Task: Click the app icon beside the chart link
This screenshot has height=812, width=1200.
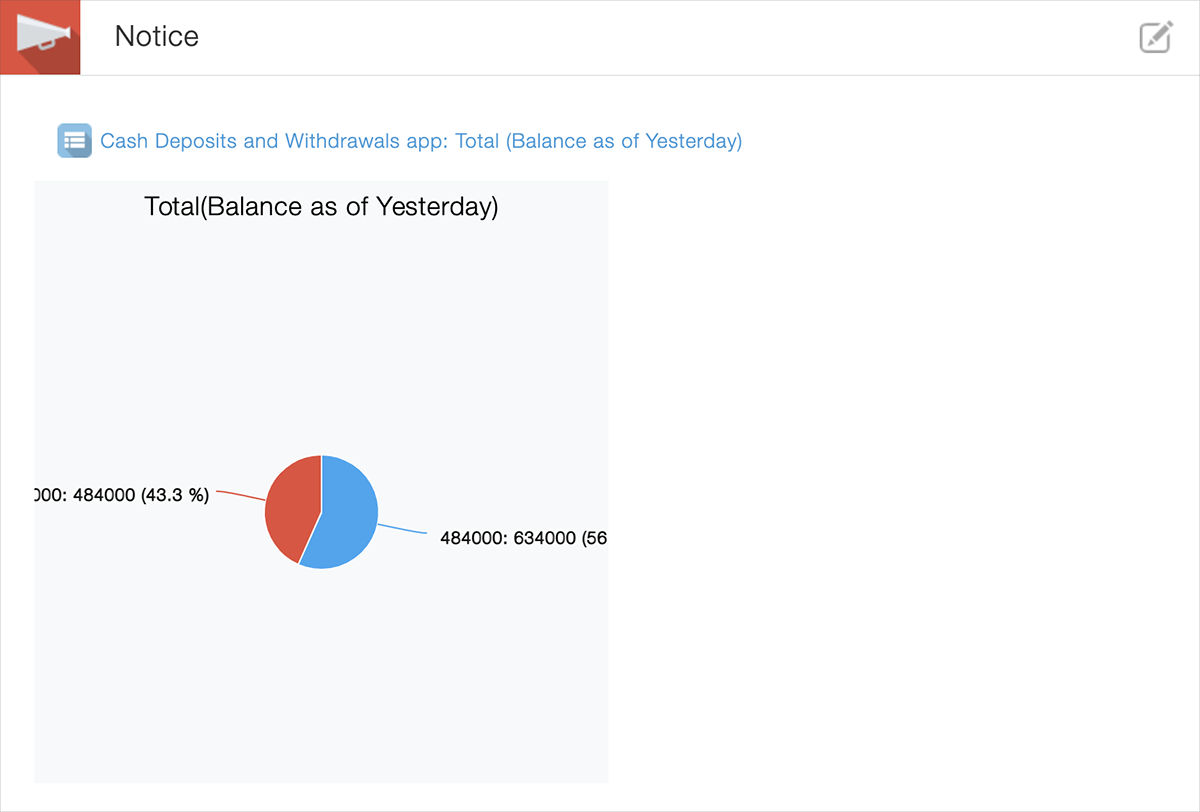Action: [74, 141]
